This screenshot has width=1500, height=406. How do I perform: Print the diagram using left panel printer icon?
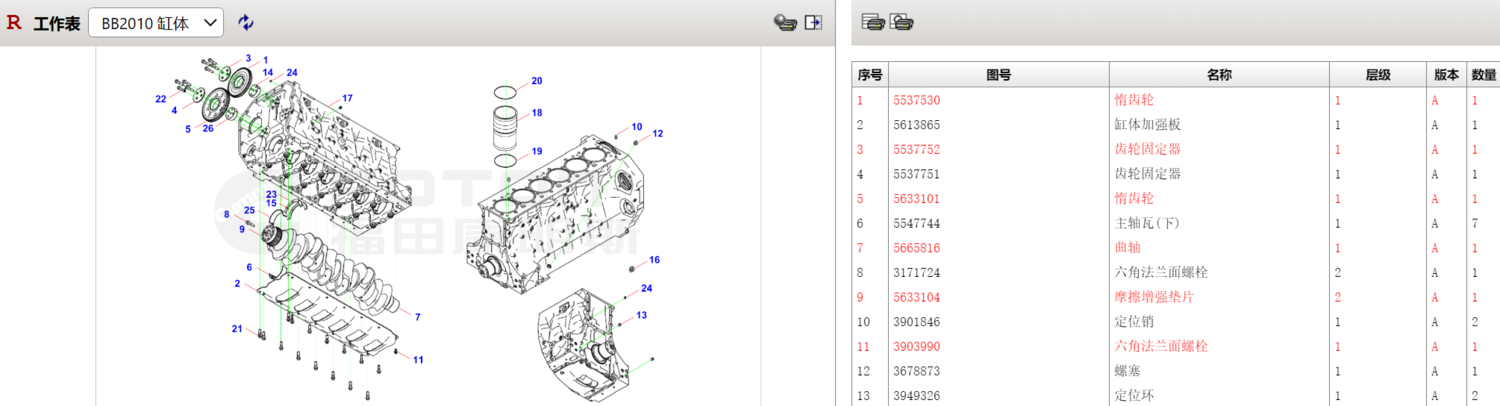(x=785, y=22)
